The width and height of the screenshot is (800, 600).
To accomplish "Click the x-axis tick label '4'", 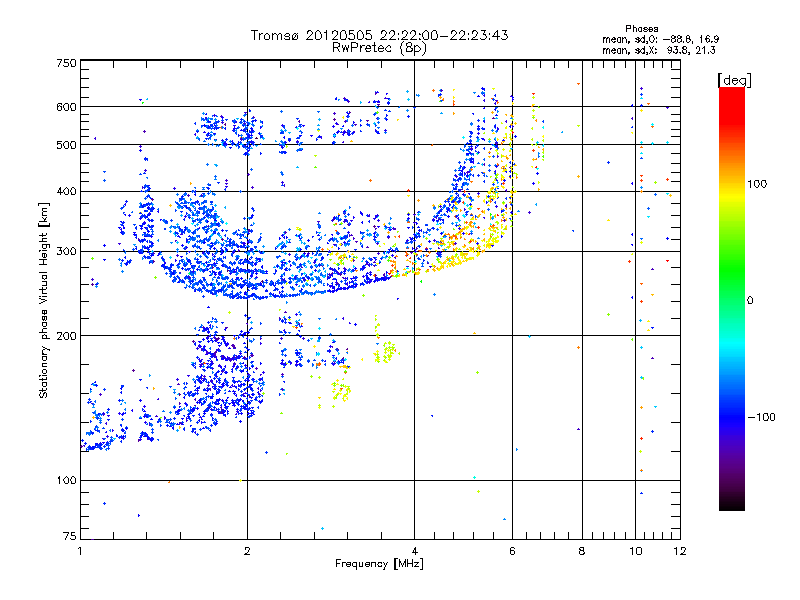I will 414,551.
